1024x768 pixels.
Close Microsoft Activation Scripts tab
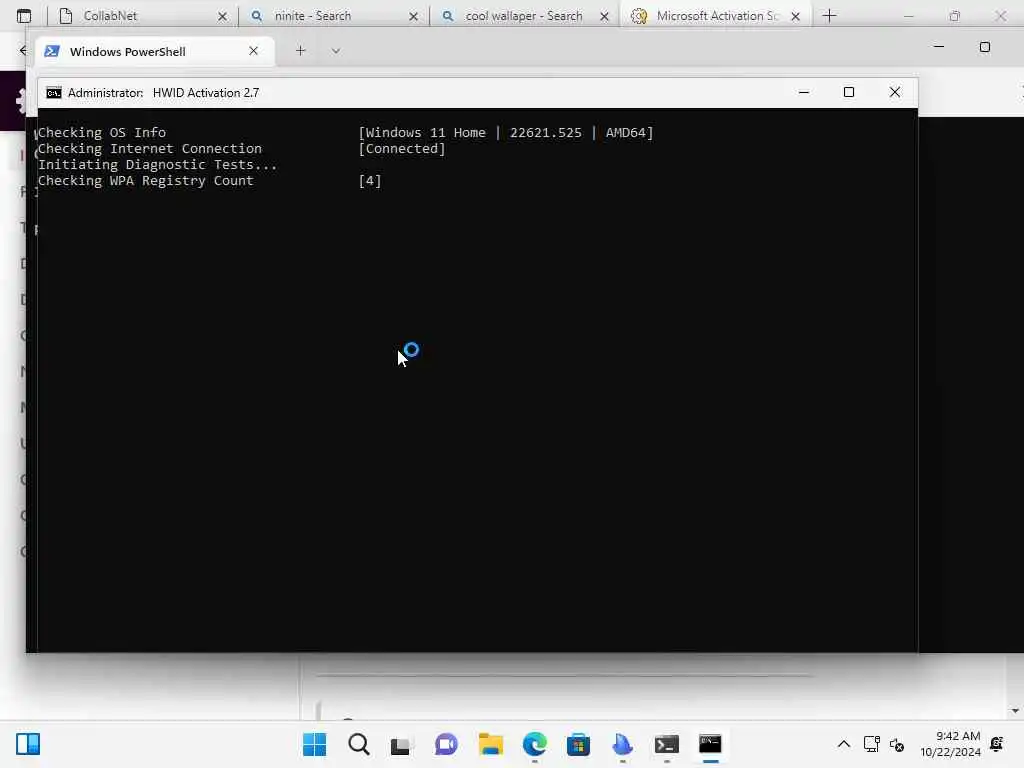click(x=795, y=16)
